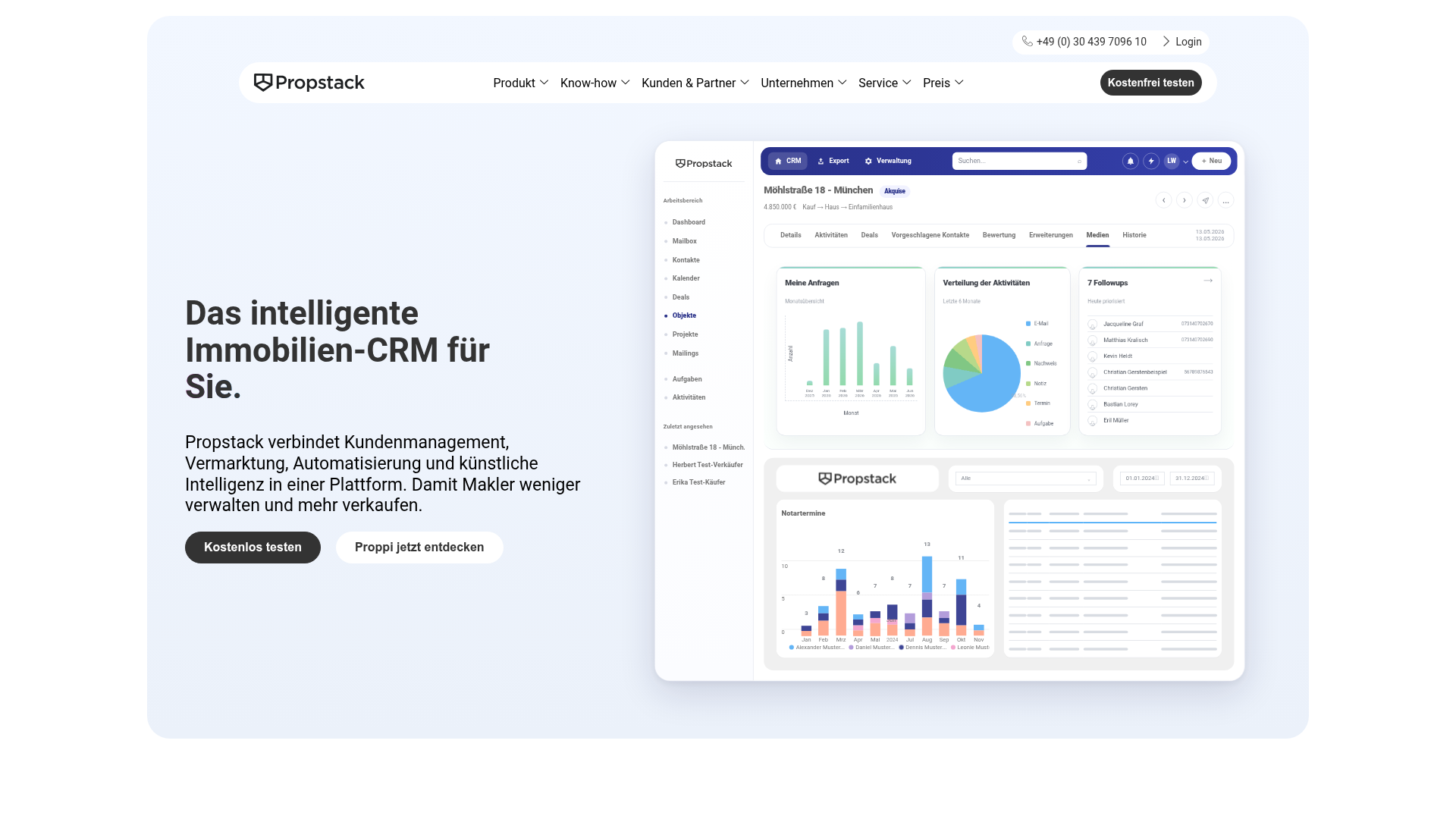Expand the Know-how dropdown
Viewport: 1456px width, 819px height.
point(595,83)
